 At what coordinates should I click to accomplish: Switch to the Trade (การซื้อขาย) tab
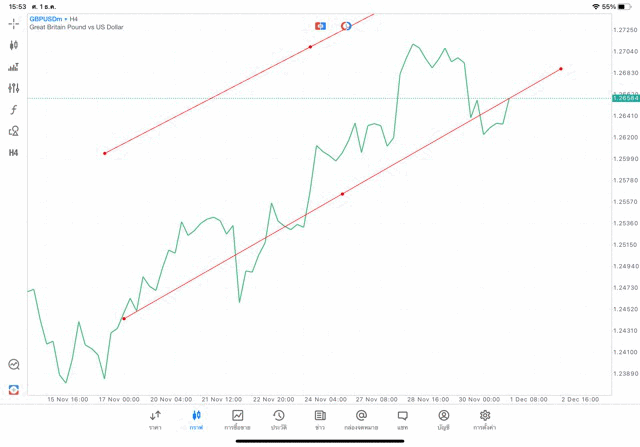pos(238,419)
